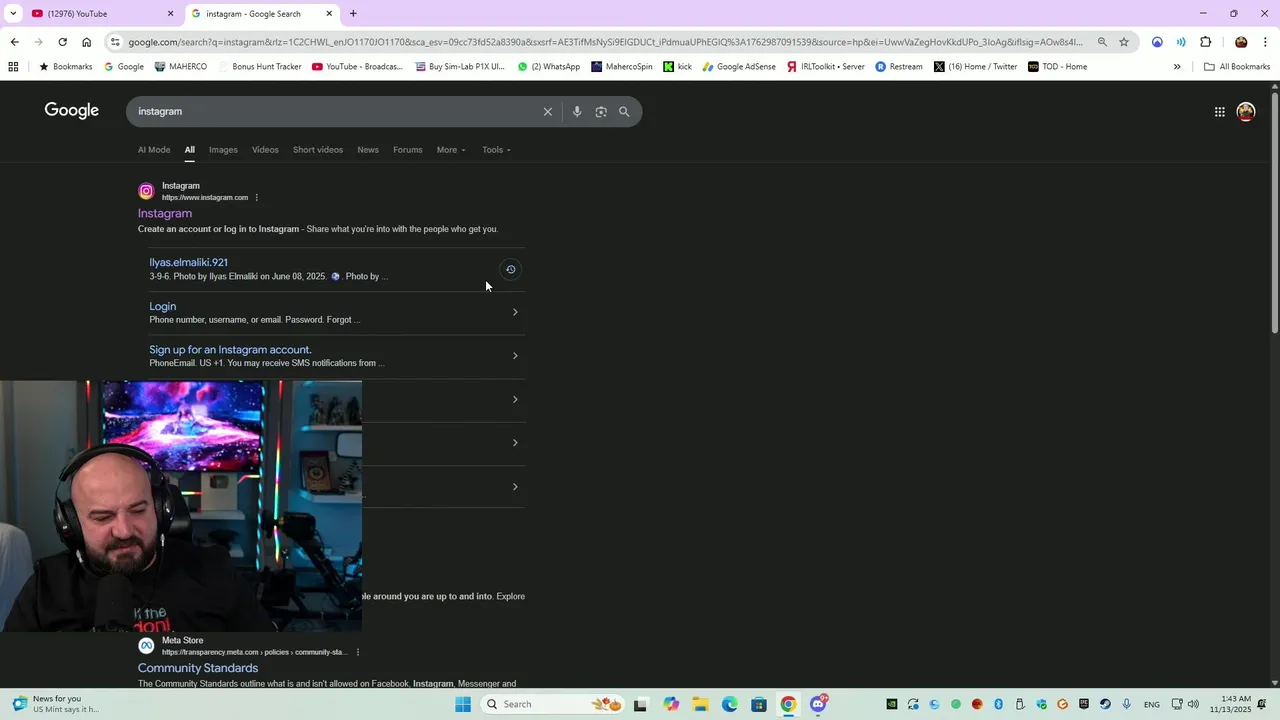The height and width of the screenshot is (720, 1280).
Task: Click history icon beside Ilyas.elmaliki.921 result
Action: click(510, 269)
